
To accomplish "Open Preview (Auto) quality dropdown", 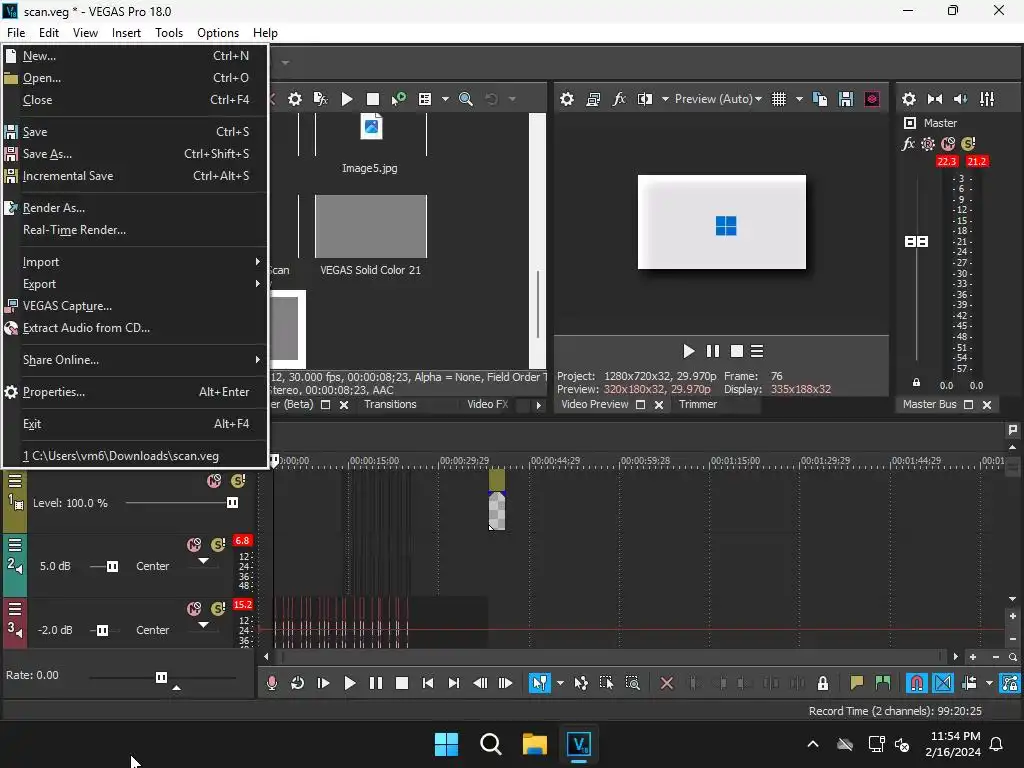I will pos(718,99).
